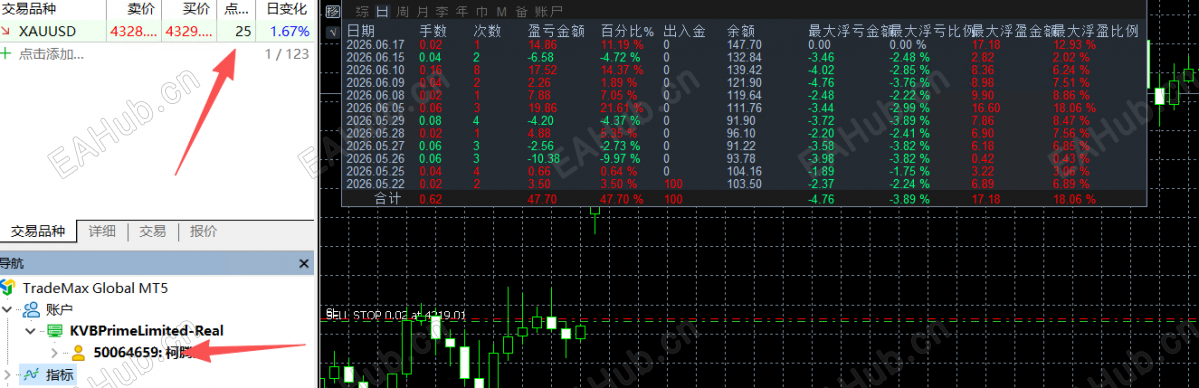Click the 手数 column header in statistics
The height and width of the screenshot is (388, 1199).
434,31
